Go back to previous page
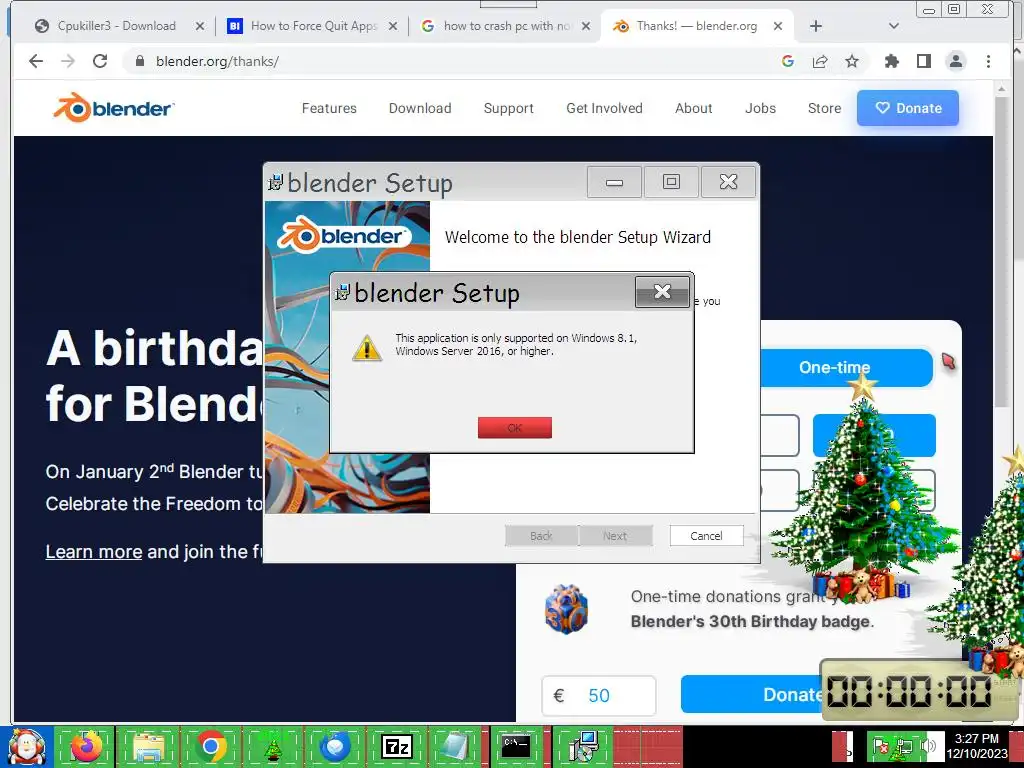 36,61
